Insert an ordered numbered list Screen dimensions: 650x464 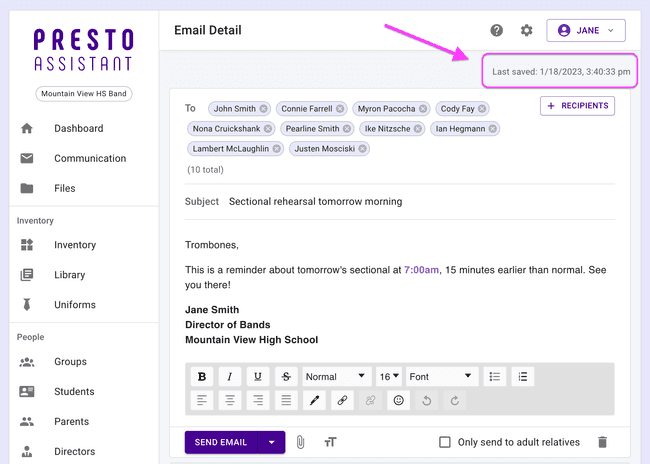click(x=523, y=377)
